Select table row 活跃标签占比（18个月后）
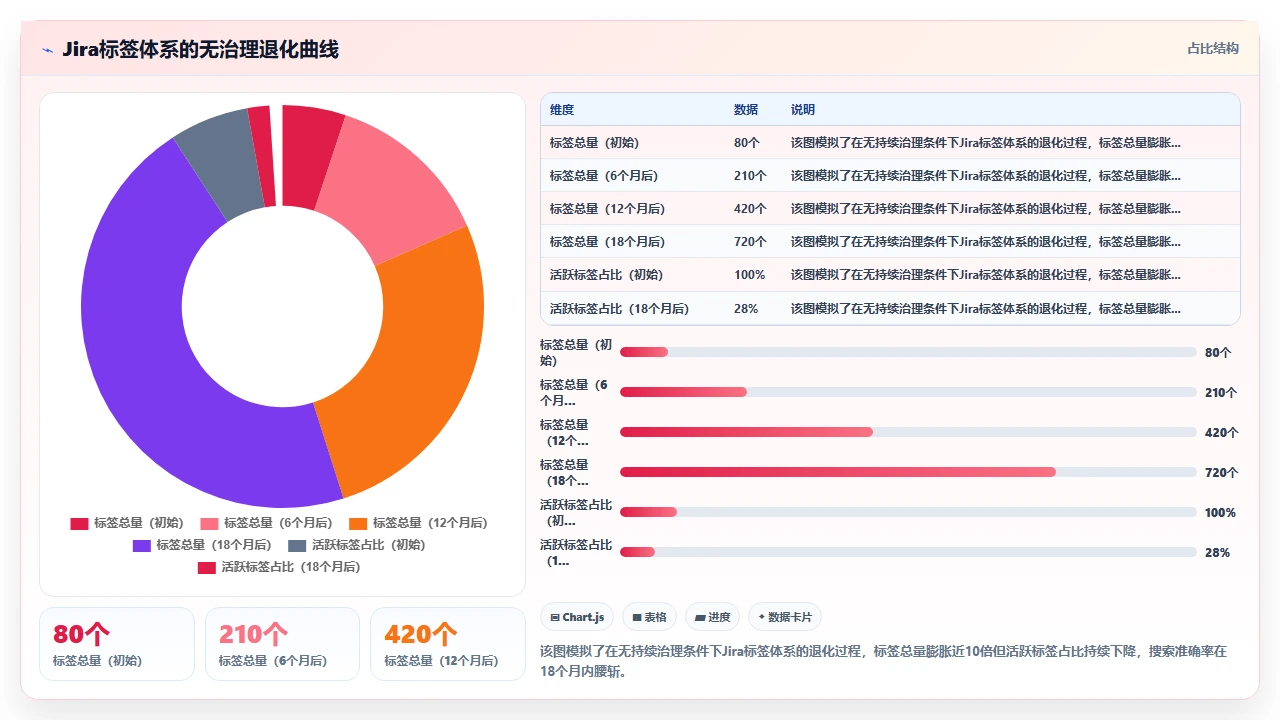Image resolution: width=1280 pixels, height=720 pixels. click(x=890, y=308)
